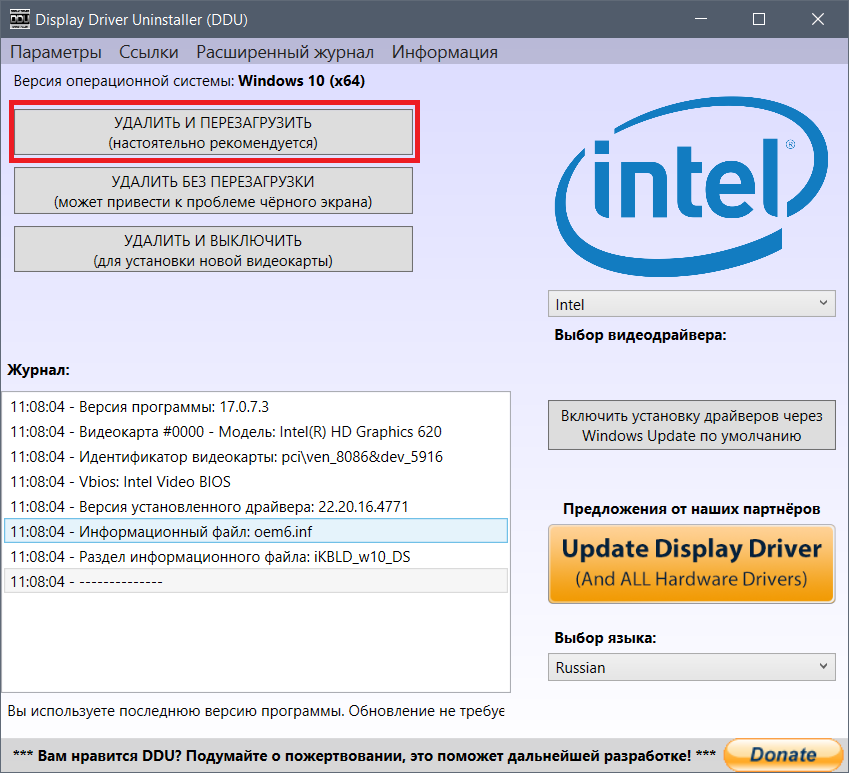Open the Параметры menu

pyautogui.click(x=56, y=52)
